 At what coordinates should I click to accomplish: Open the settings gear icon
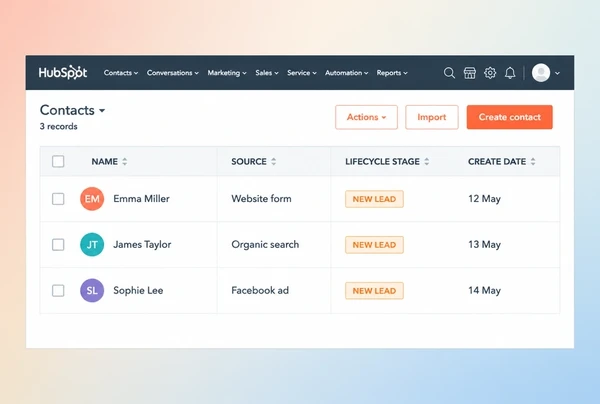(x=490, y=73)
